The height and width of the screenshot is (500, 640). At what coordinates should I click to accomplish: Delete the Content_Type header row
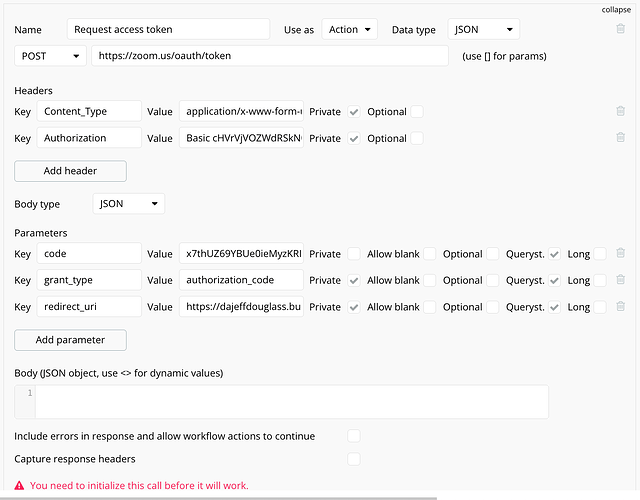pyautogui.click(x=621, y=111)
